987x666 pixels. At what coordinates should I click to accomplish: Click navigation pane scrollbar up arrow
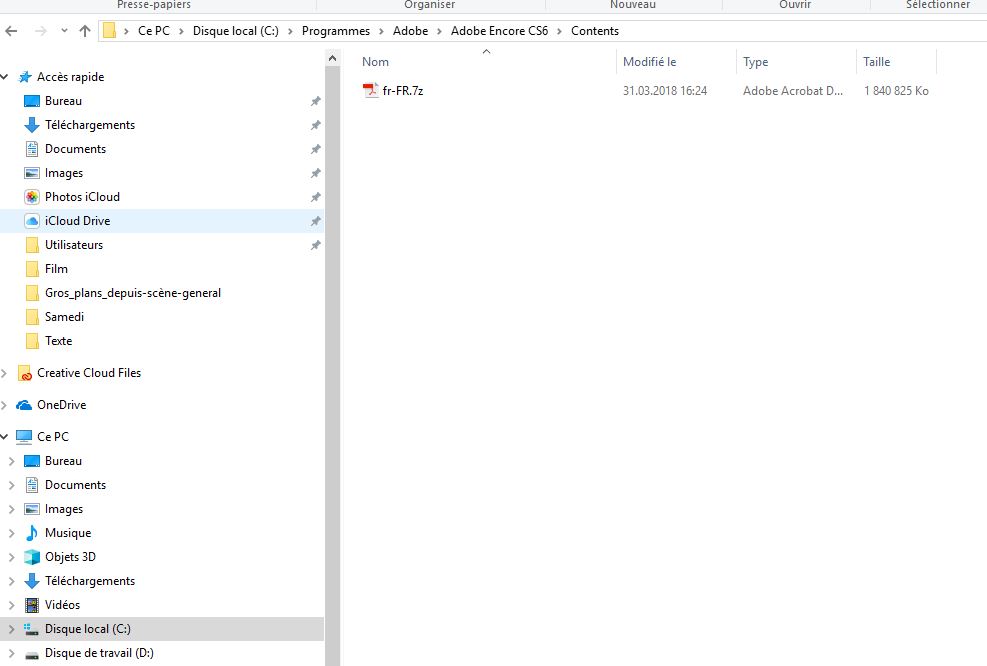point(332,59)
